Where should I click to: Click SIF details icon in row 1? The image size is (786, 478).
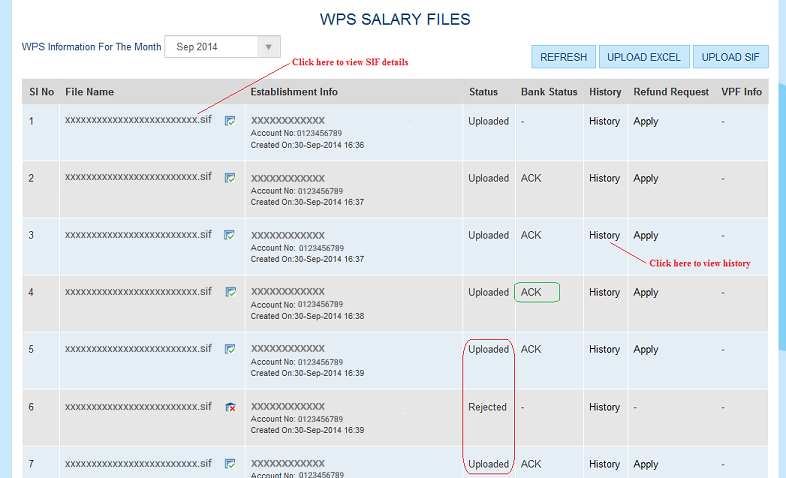click(230, 121)
